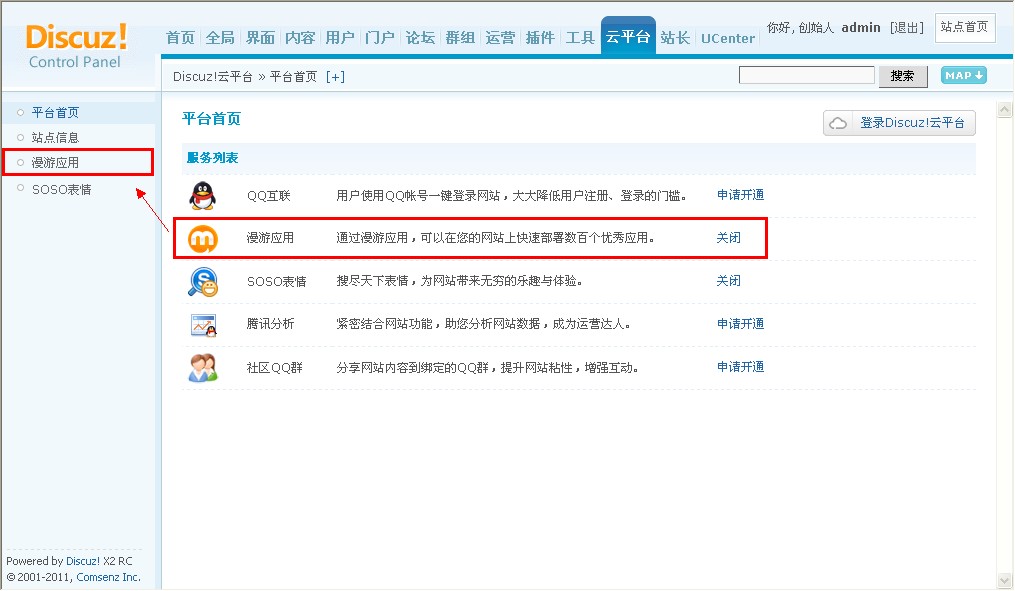
Task: Expand the [+] shortcut next to breadcrumb
Action: (335, 77)
